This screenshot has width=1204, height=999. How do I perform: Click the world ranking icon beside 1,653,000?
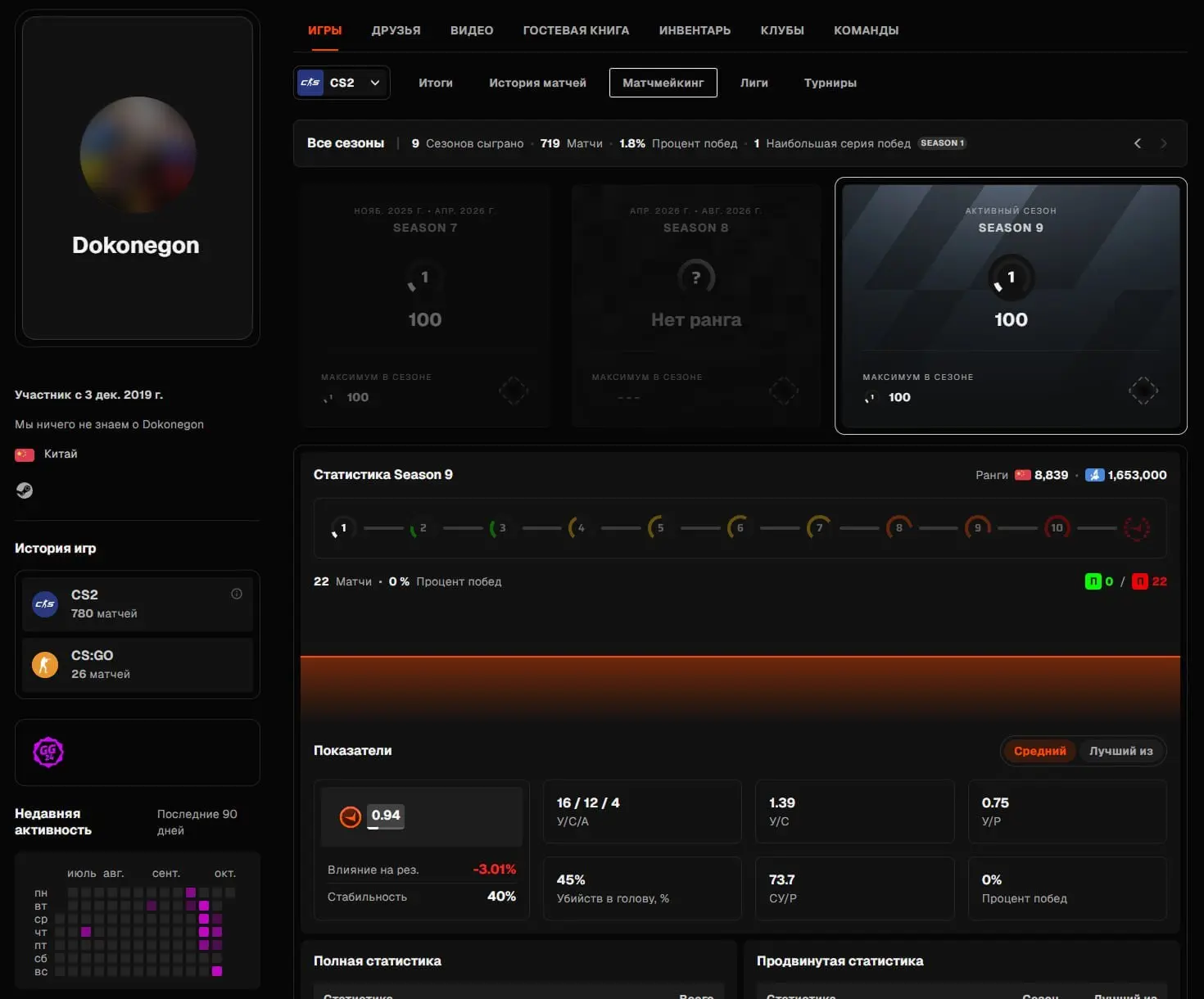click(x=1094, y=475)
